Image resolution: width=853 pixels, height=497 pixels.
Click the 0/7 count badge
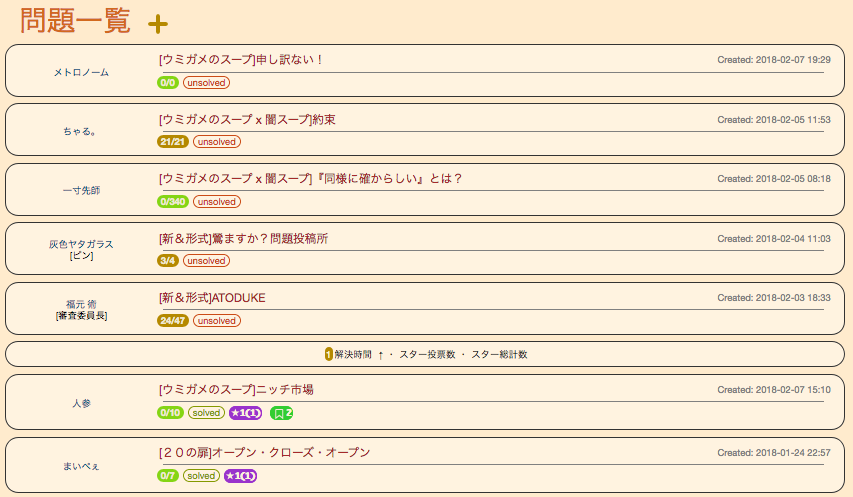click(168, 476)
